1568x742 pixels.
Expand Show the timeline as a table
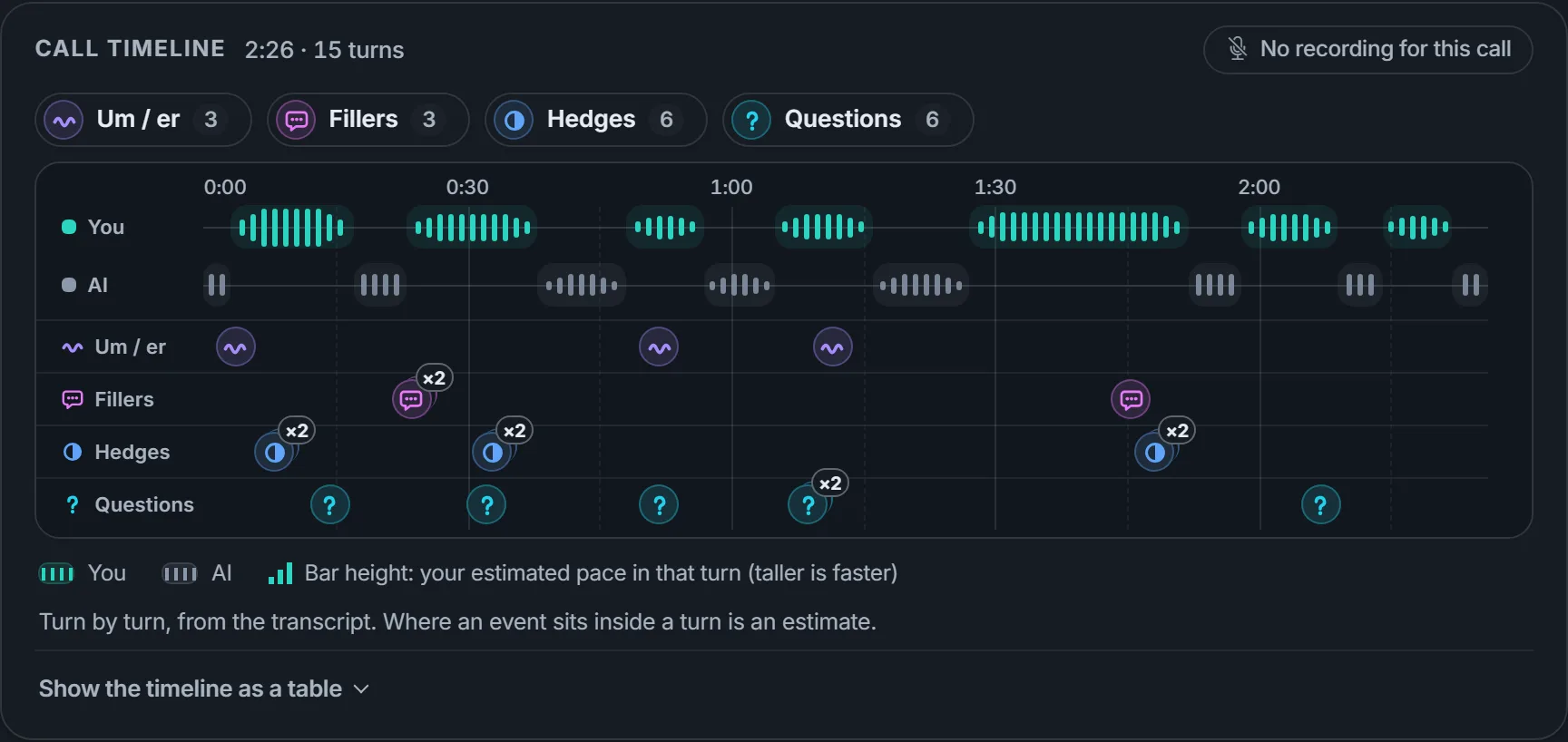(204, 688)
